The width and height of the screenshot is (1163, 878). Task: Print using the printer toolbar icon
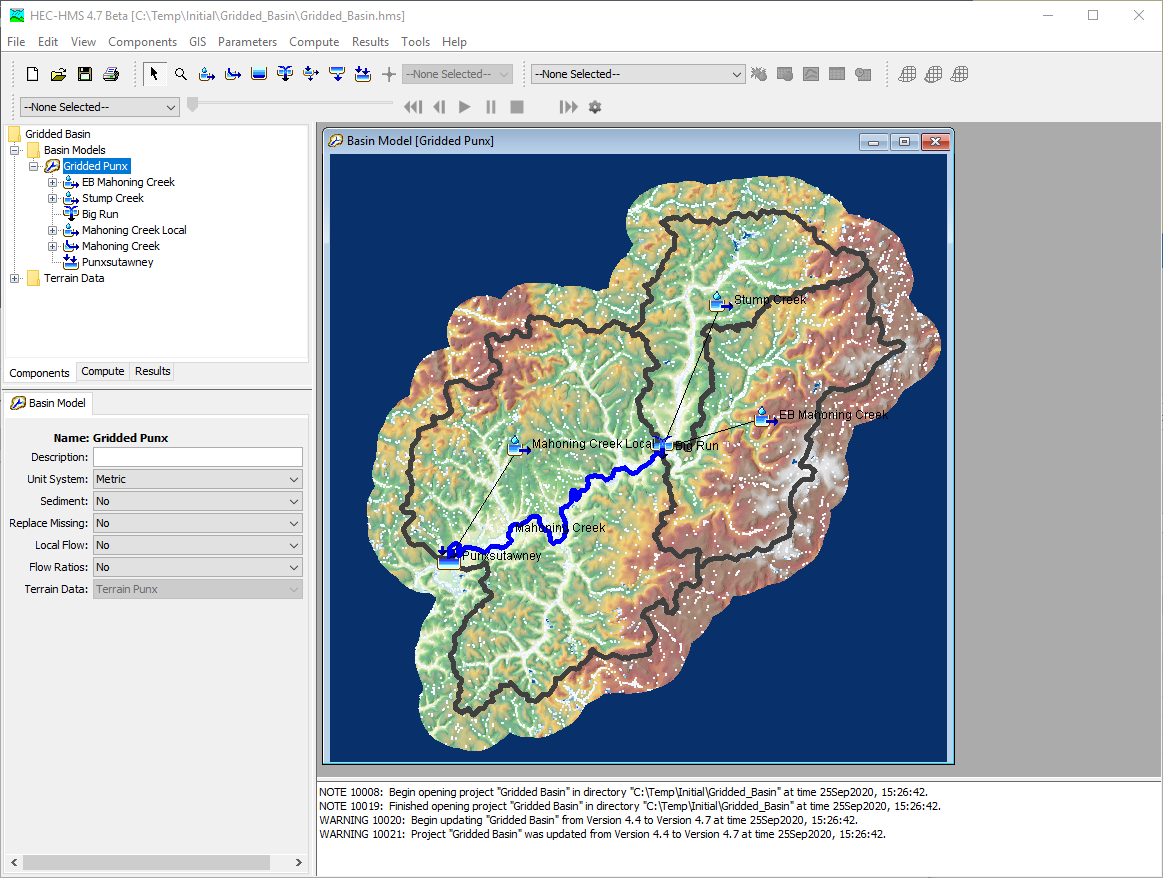click(x=111, y=74)
